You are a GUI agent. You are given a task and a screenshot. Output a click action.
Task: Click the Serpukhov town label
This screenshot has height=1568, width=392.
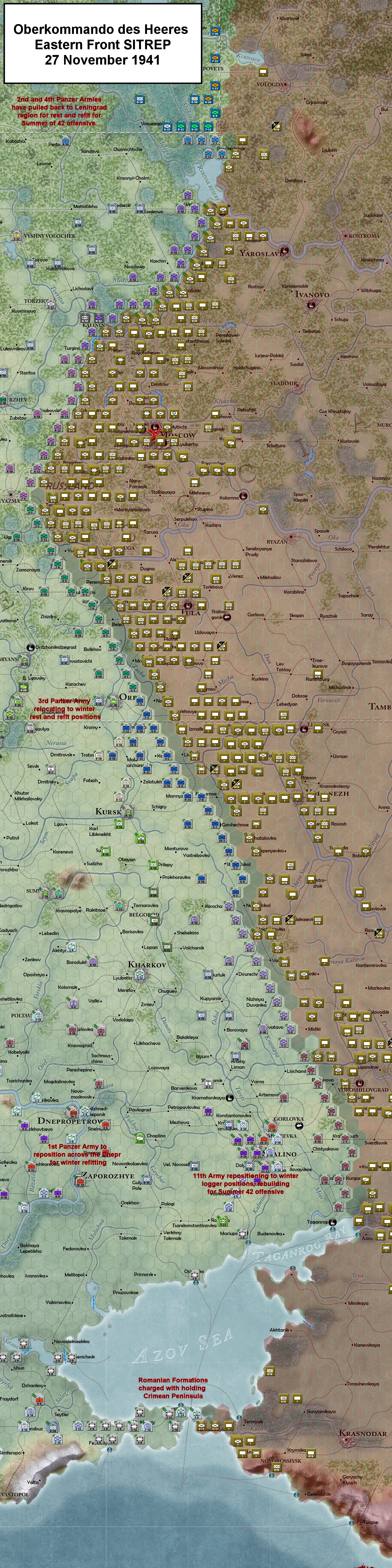tap(186, 519)
